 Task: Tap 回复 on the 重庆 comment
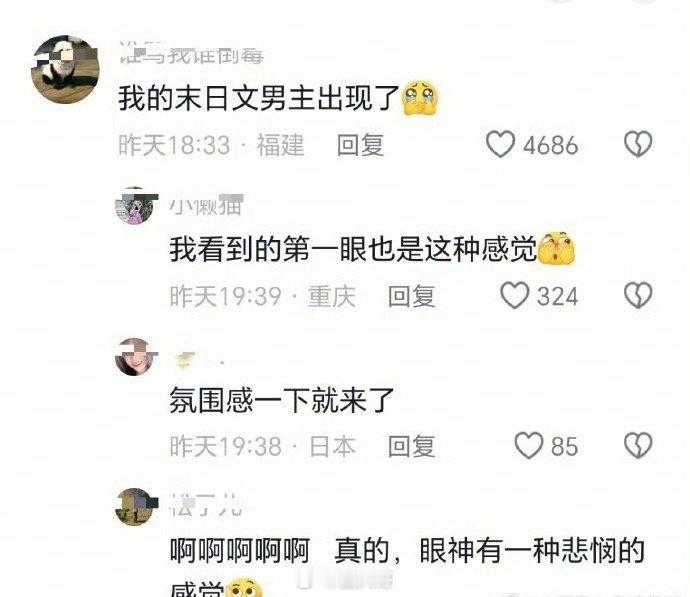pos(411,296)
